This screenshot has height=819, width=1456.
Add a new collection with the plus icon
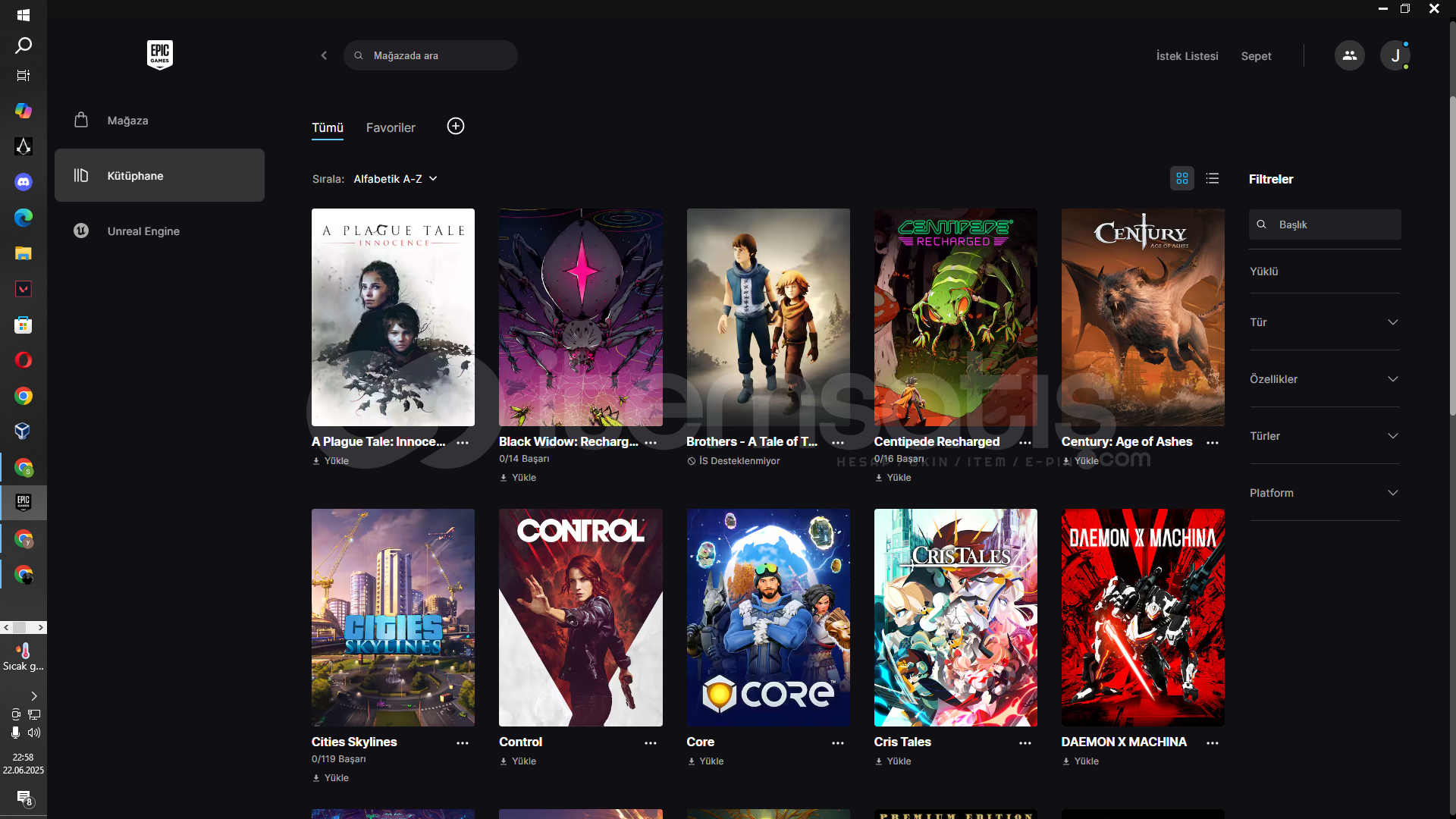coord(456,127)
